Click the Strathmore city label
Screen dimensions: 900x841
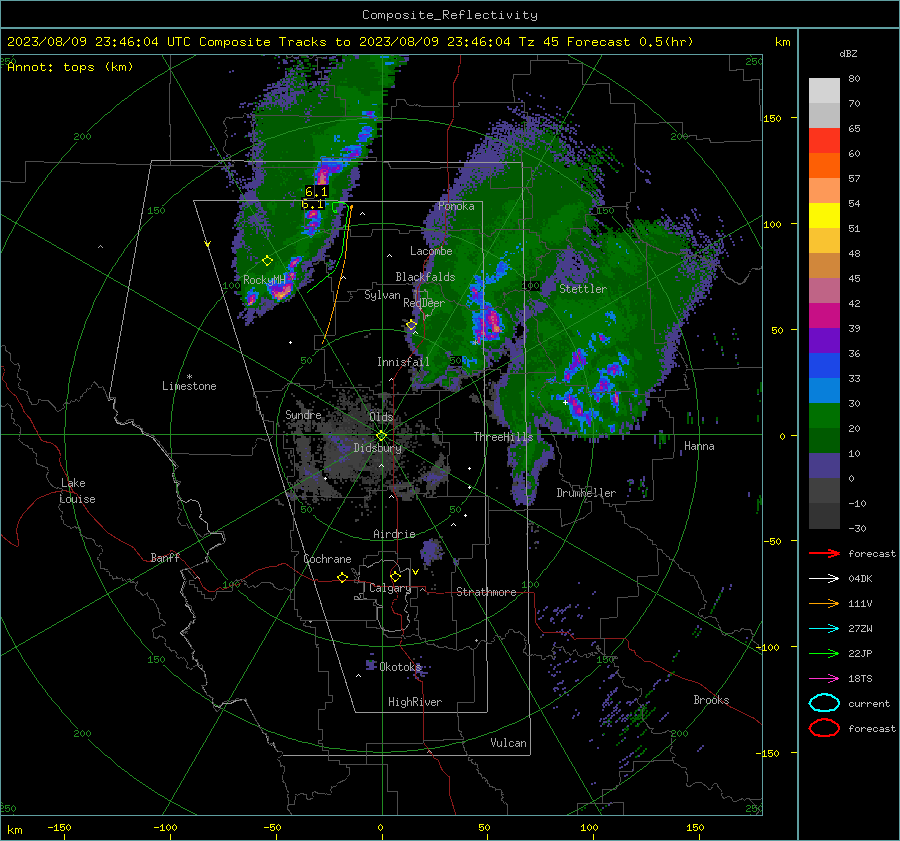486,592
